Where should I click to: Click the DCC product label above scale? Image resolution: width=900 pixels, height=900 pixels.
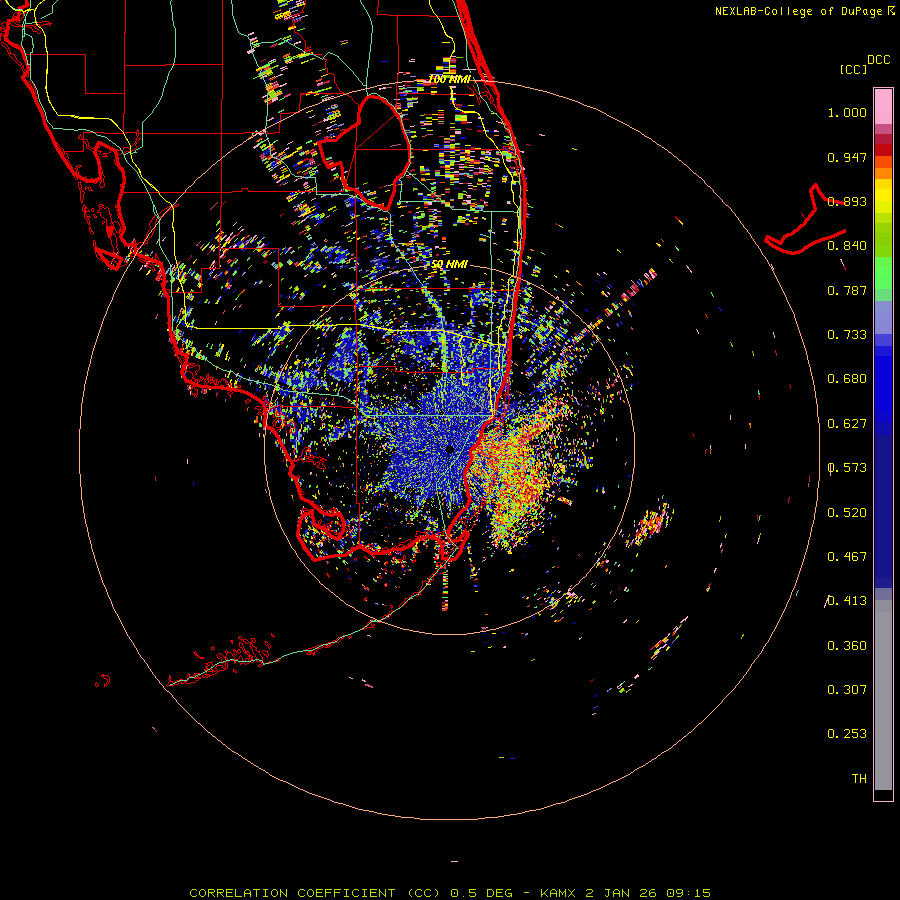click(x=878, y=60)
